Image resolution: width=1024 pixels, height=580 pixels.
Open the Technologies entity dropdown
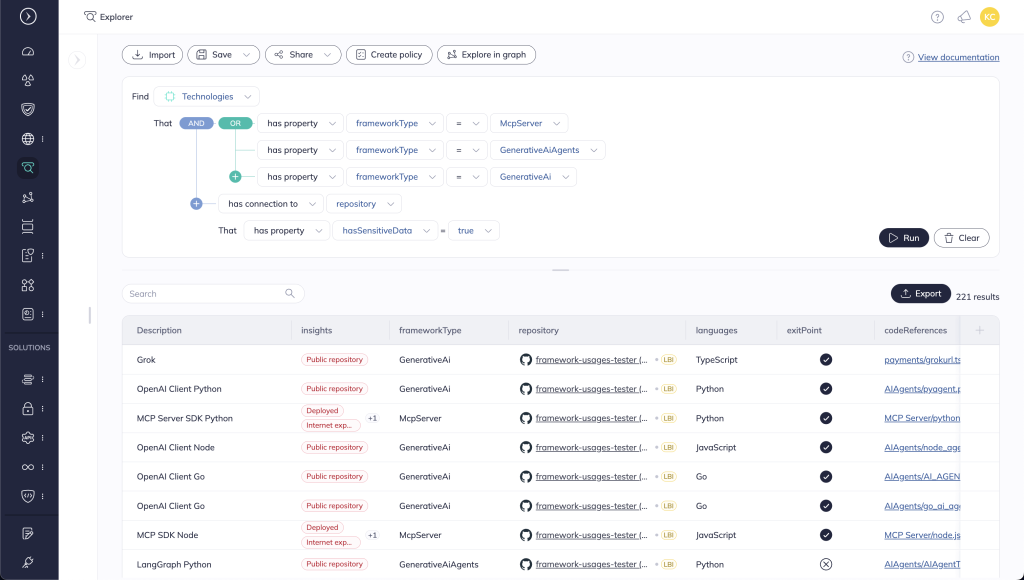point(207,97)
